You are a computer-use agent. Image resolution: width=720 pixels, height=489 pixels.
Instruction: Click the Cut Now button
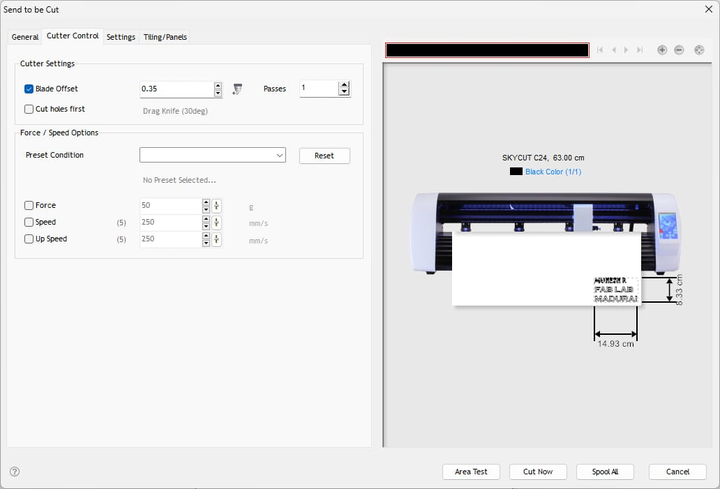[538, 472]
